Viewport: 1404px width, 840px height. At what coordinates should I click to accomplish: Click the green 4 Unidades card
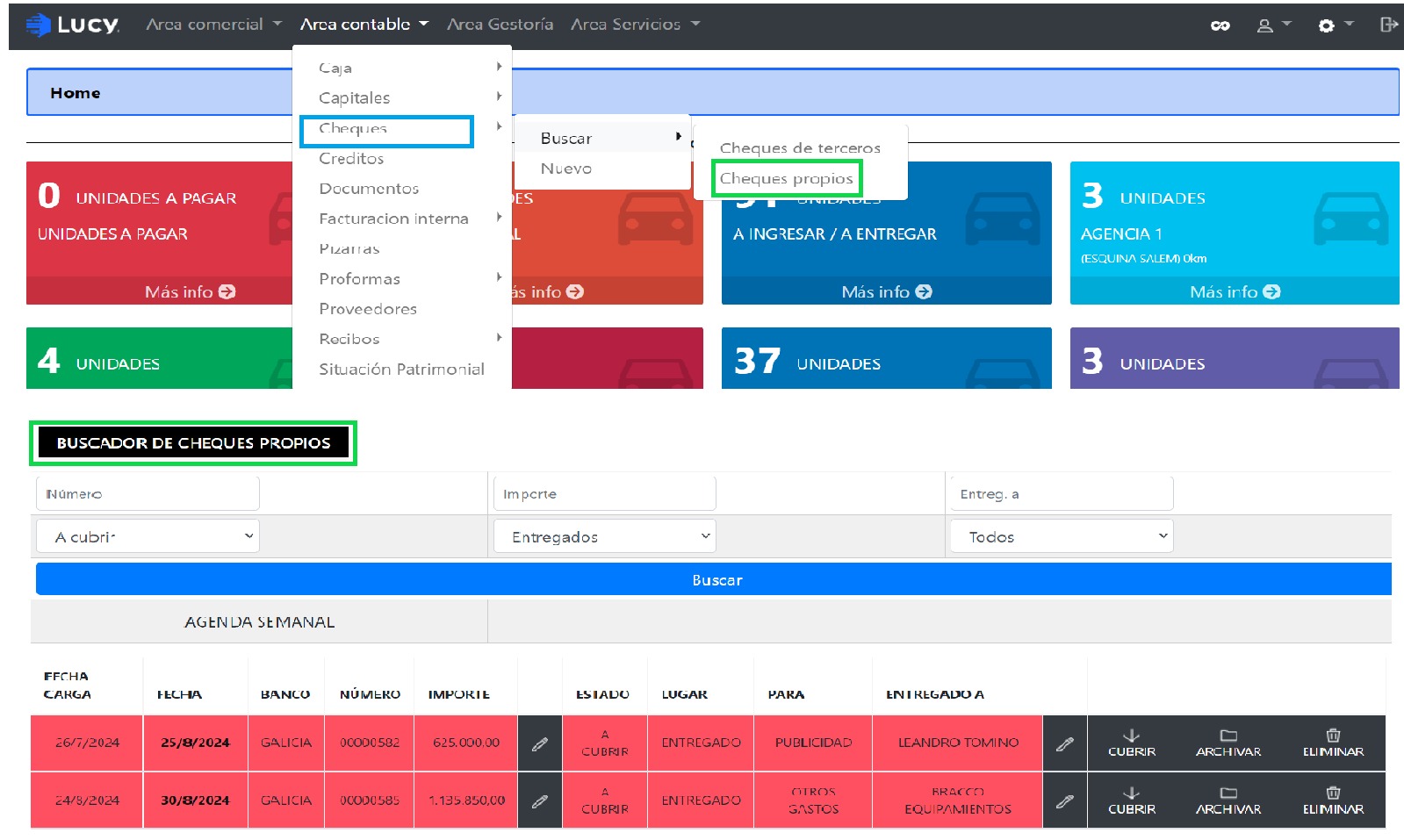(159, 358)
